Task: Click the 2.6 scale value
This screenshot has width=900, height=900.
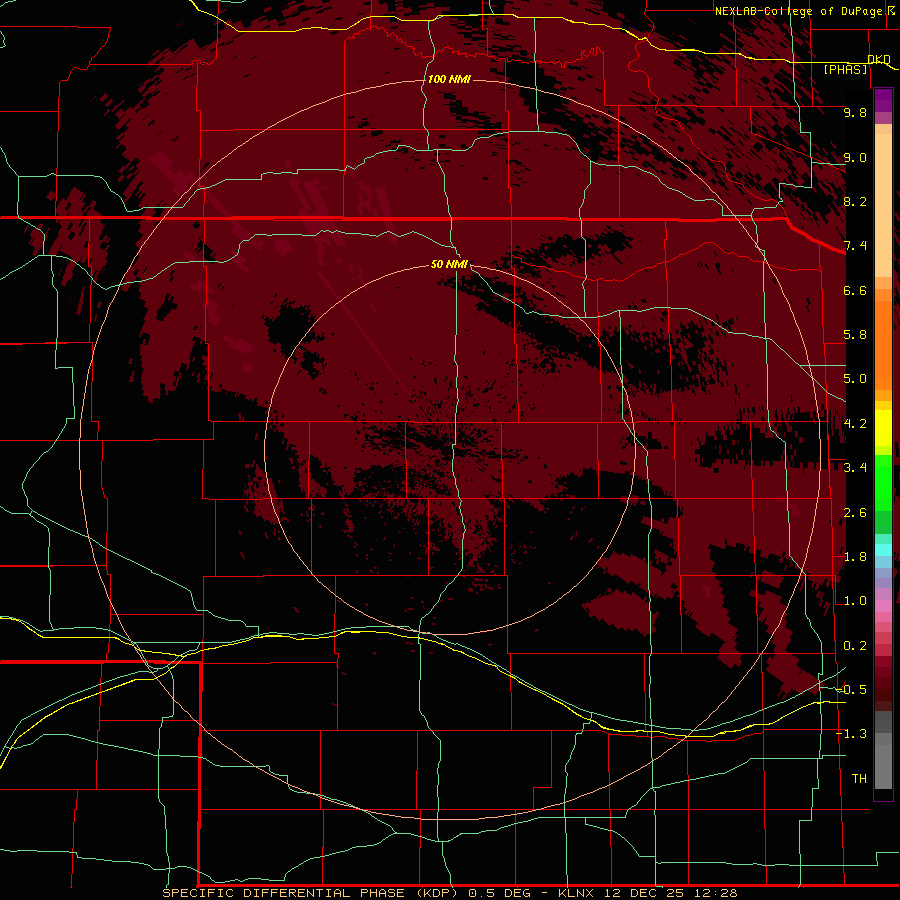Action: tap(855, 513)
